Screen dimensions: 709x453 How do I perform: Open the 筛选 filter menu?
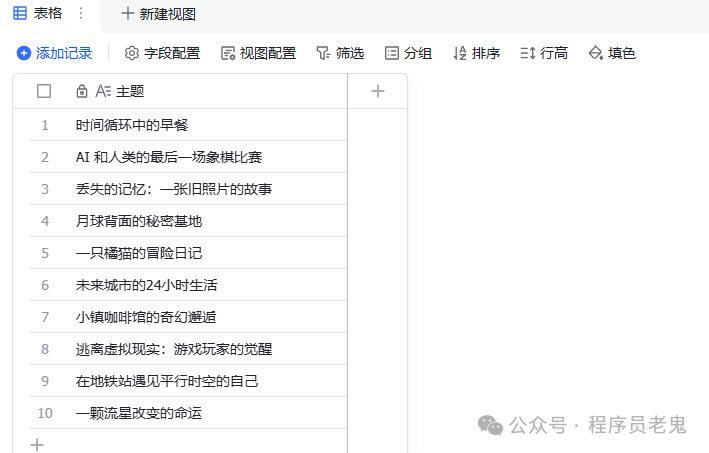coord(340,53)
